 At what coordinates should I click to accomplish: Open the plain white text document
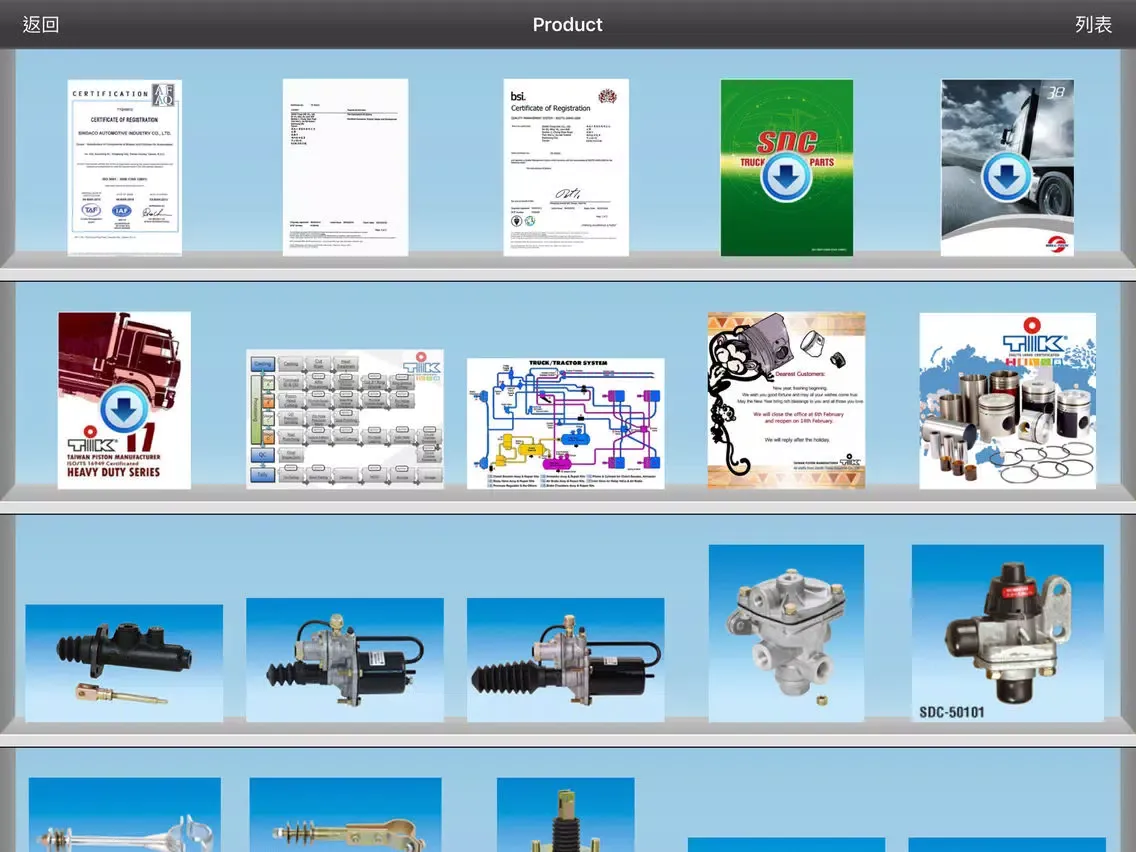click(346, 167)
